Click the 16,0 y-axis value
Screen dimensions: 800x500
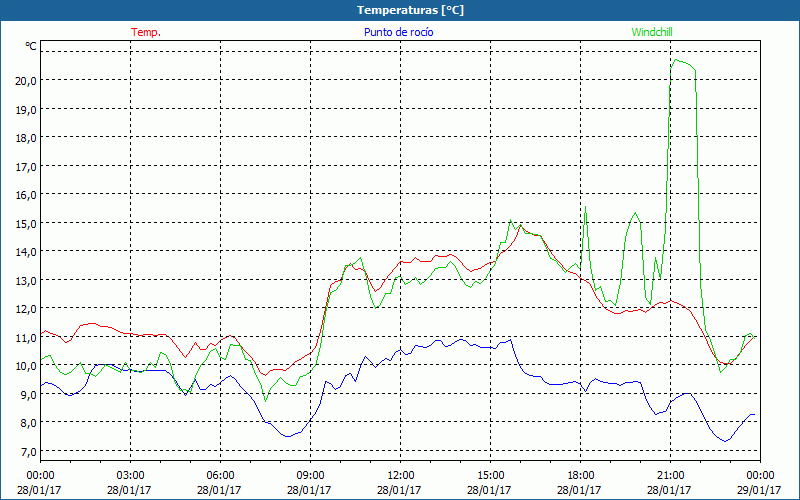pyautogui.click(x=27, y=195)
